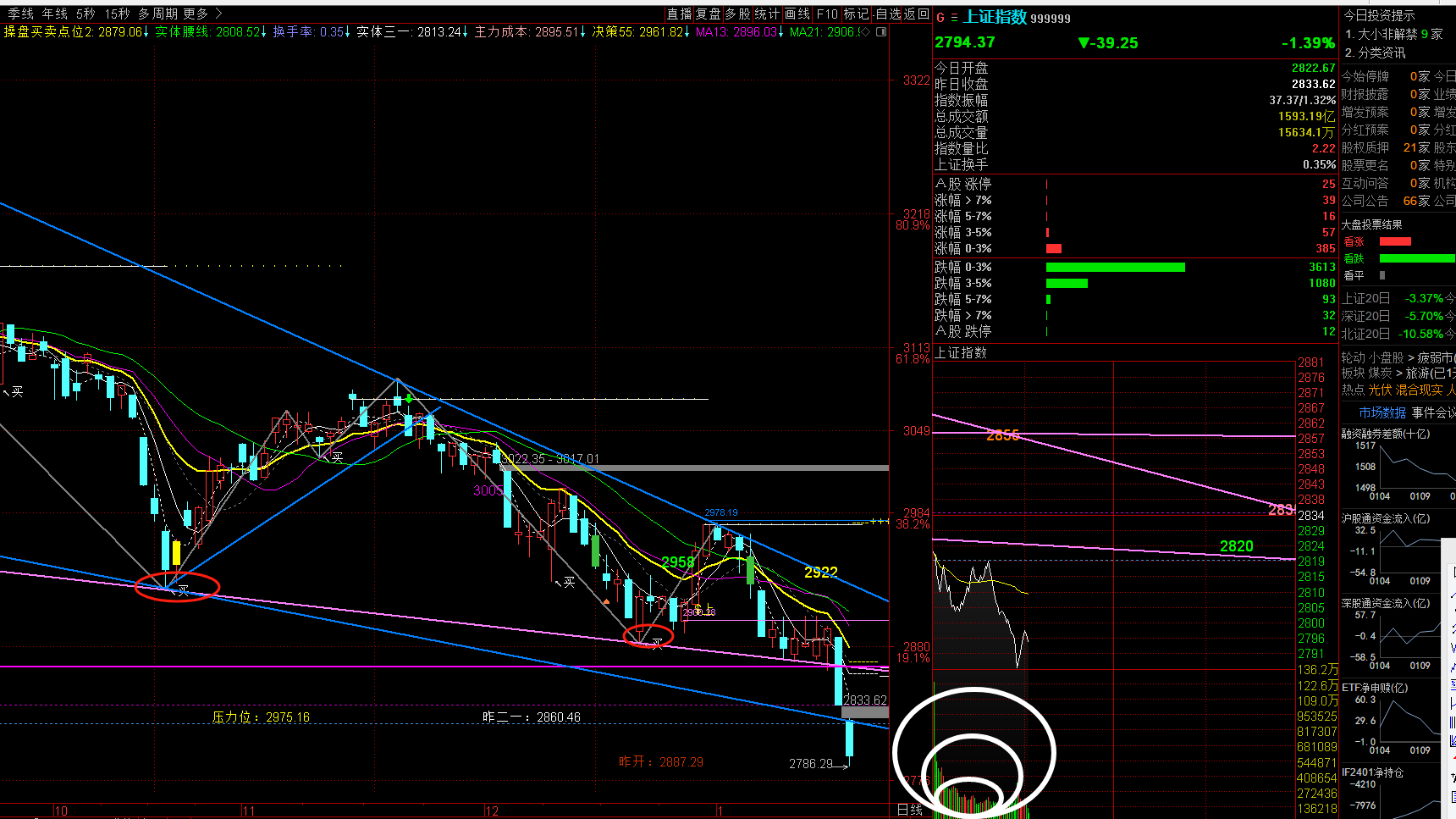
Task: Click 今始停牌 entry
Action: point(1385,76)
